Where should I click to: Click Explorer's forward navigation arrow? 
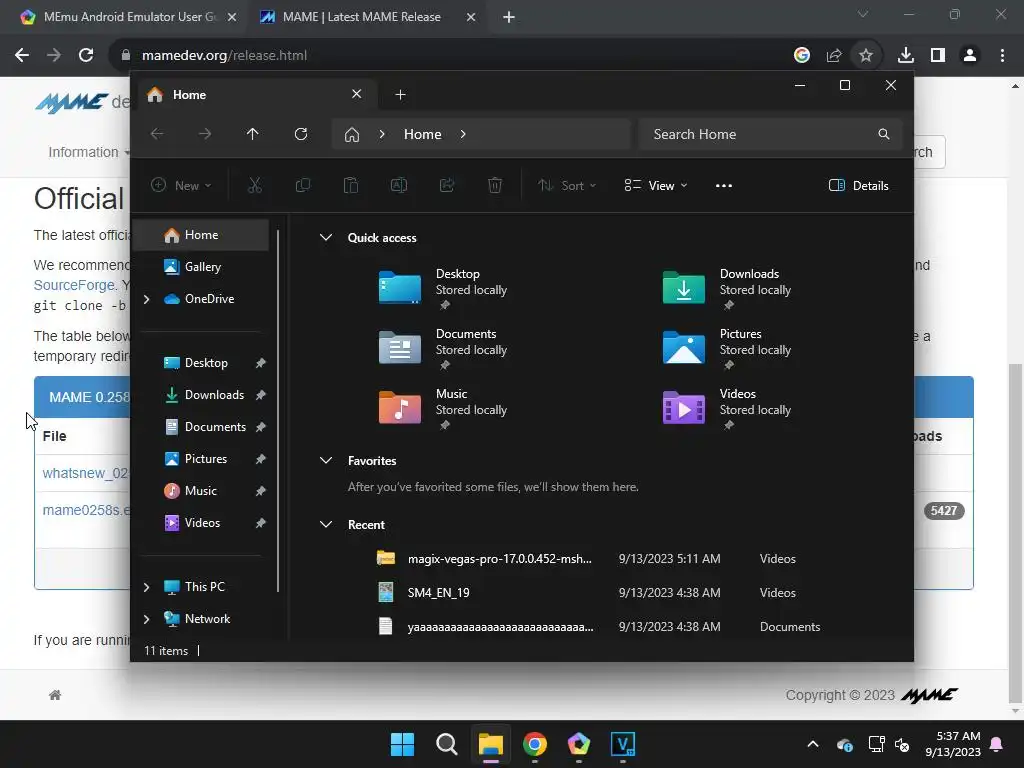click(x=205, y=134)
